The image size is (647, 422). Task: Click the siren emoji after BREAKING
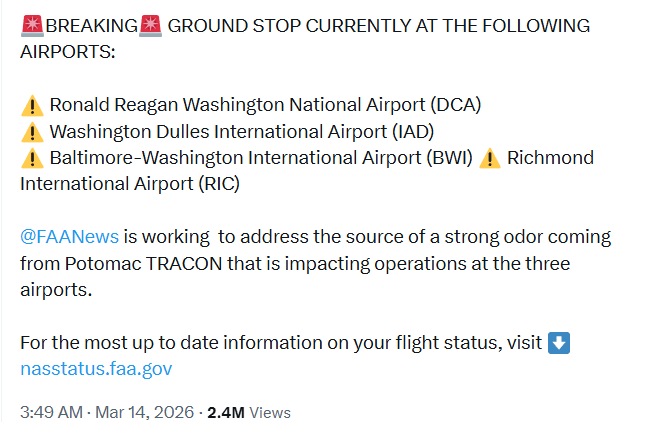pos(150,25)
